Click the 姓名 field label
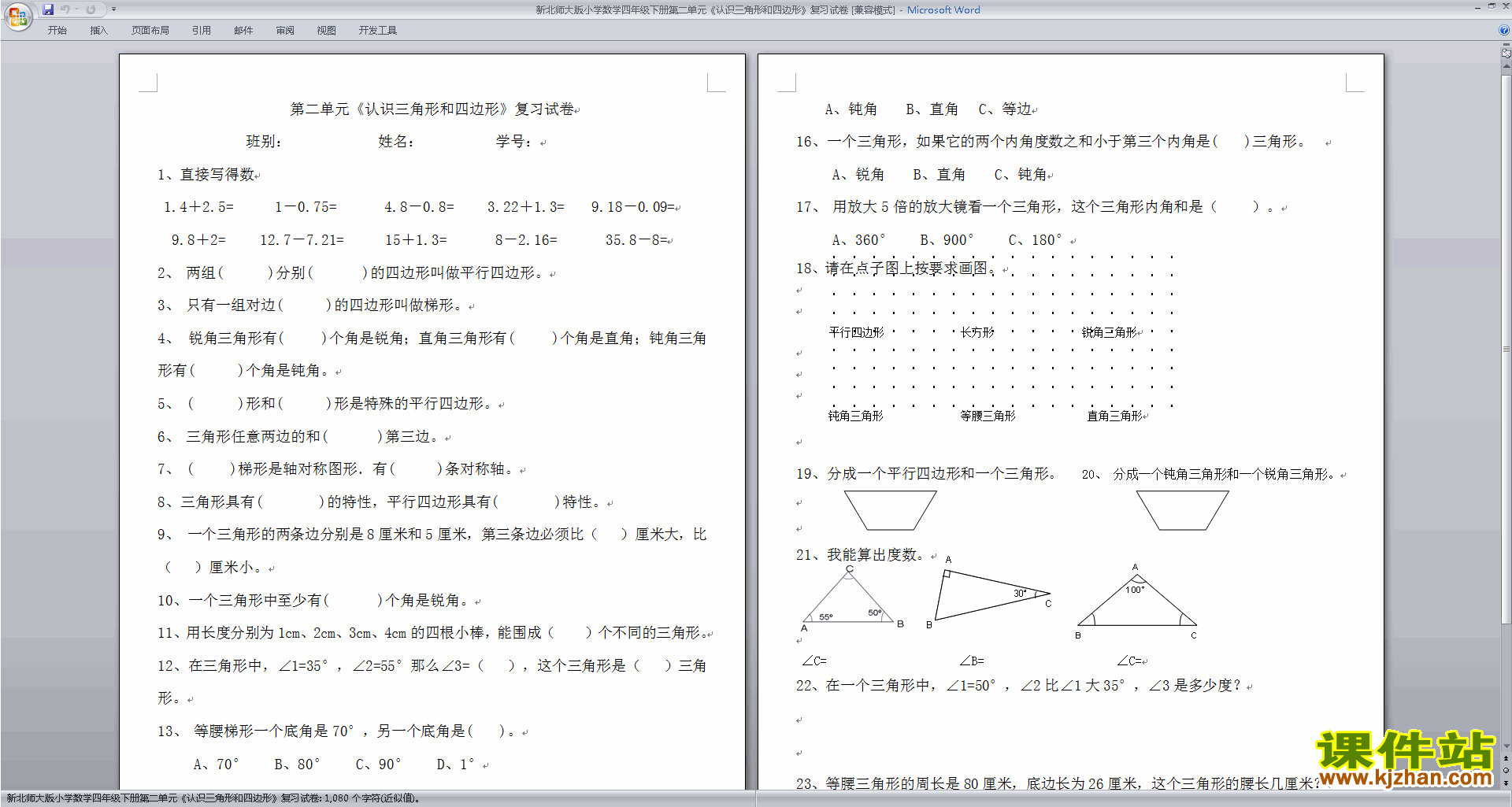 [396, 142]
